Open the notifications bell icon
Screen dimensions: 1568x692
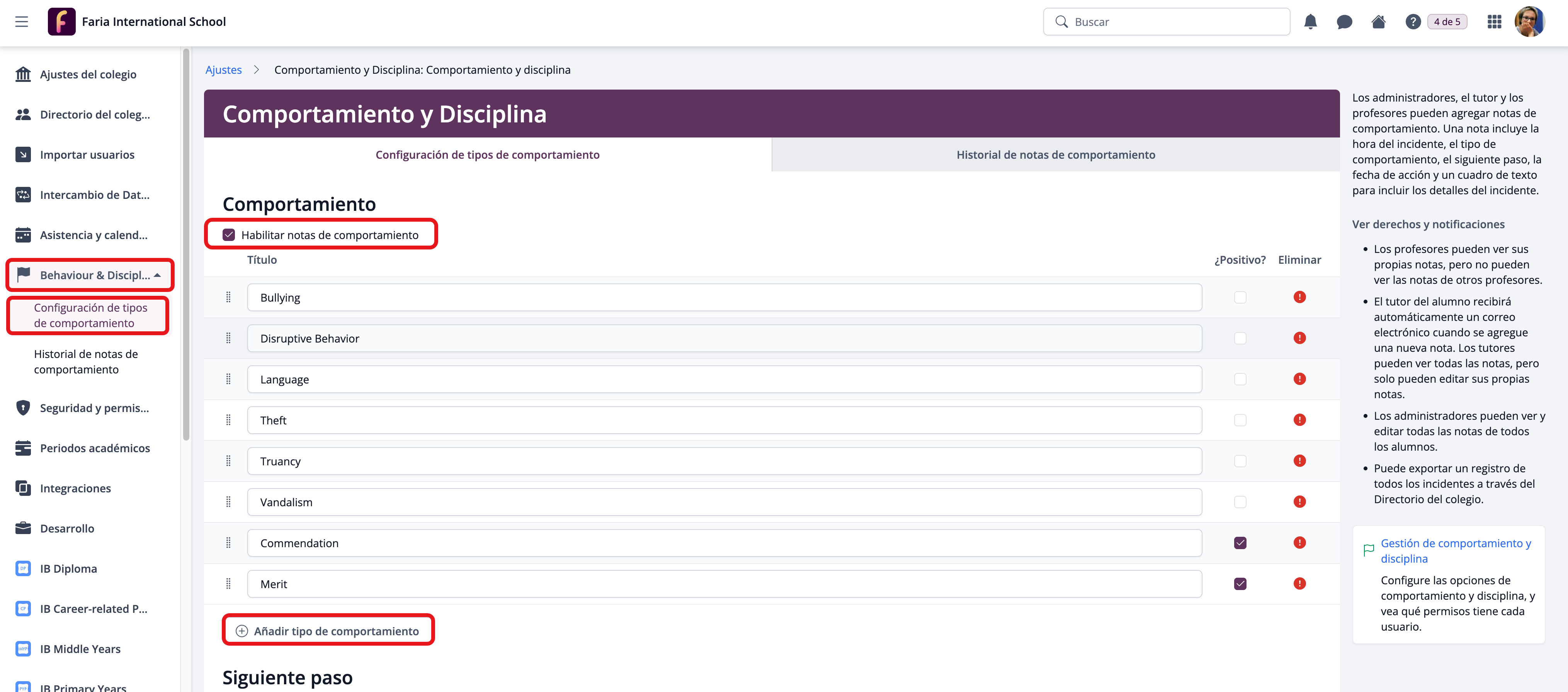1310,22
